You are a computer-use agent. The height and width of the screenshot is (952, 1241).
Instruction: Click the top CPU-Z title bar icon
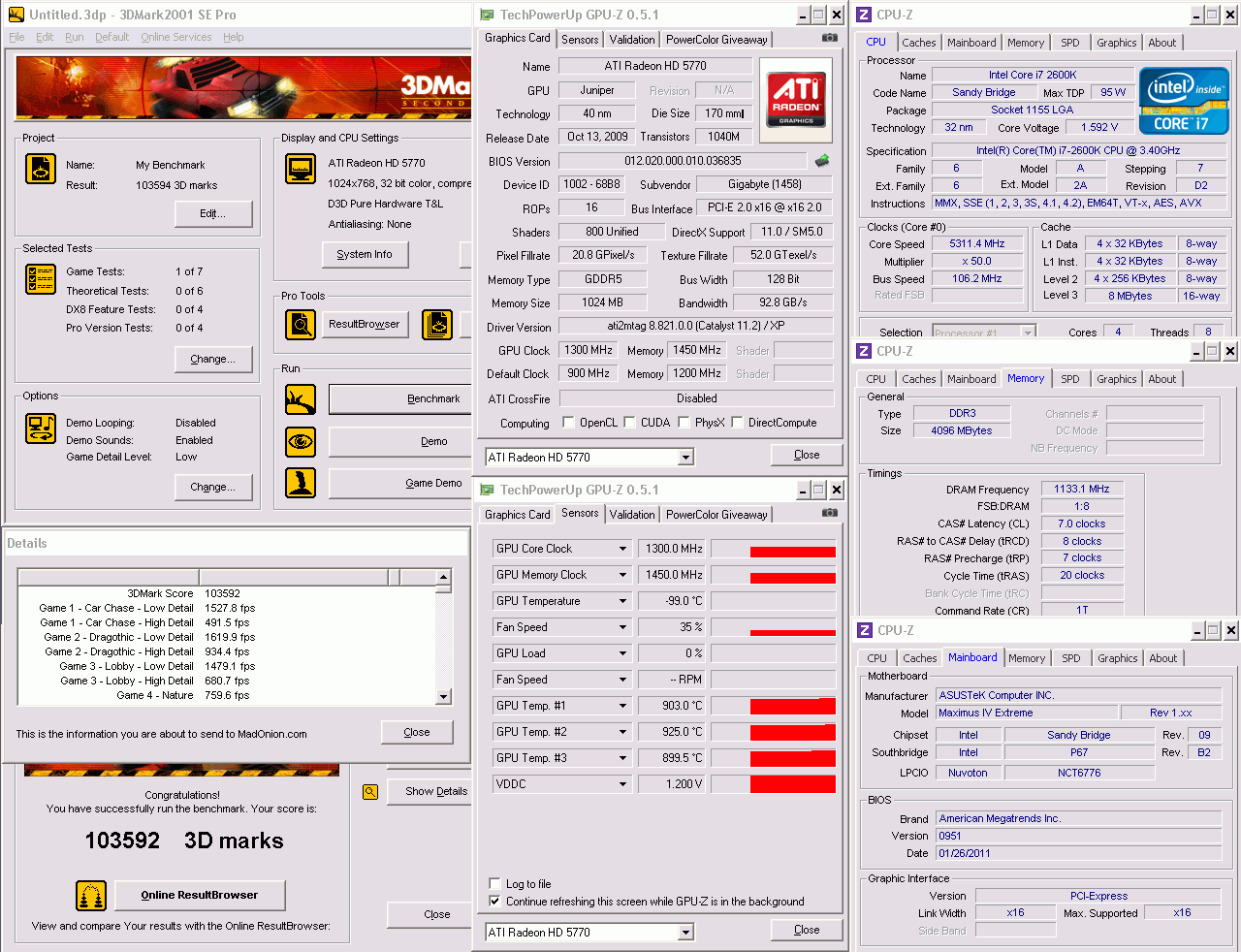click(864, 15)
